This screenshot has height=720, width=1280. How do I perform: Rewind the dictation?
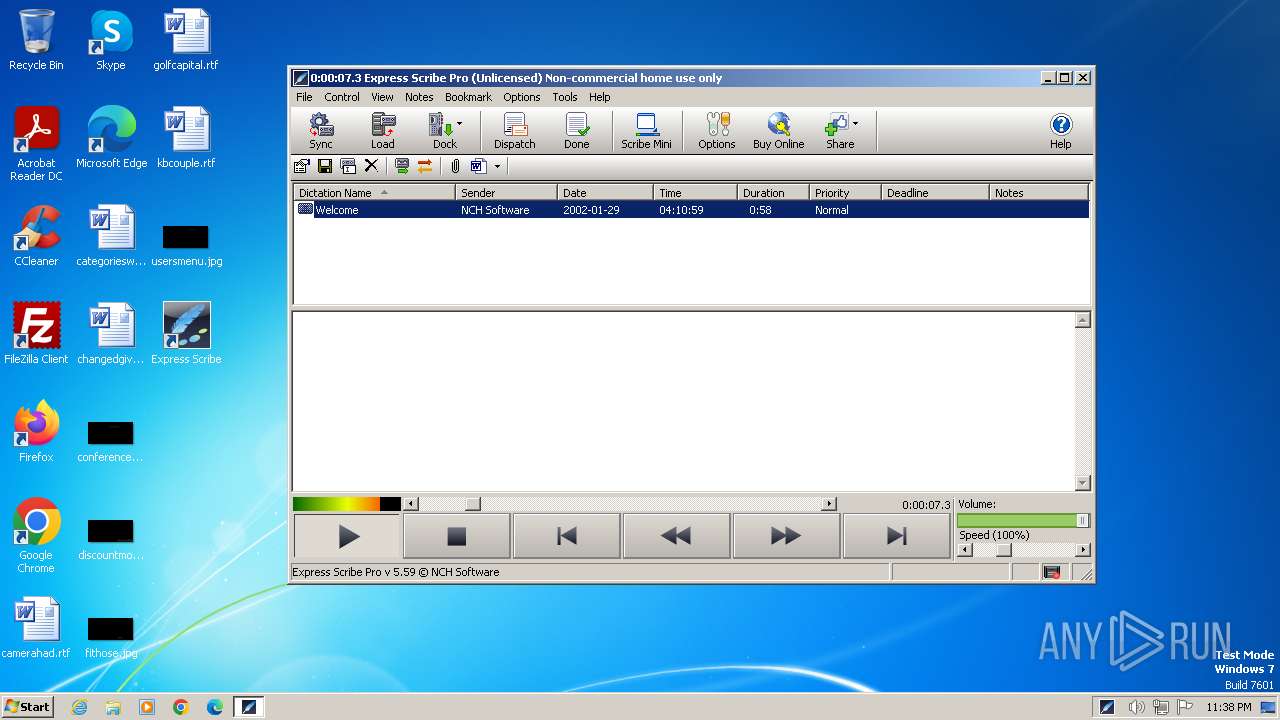pos(676,537)
